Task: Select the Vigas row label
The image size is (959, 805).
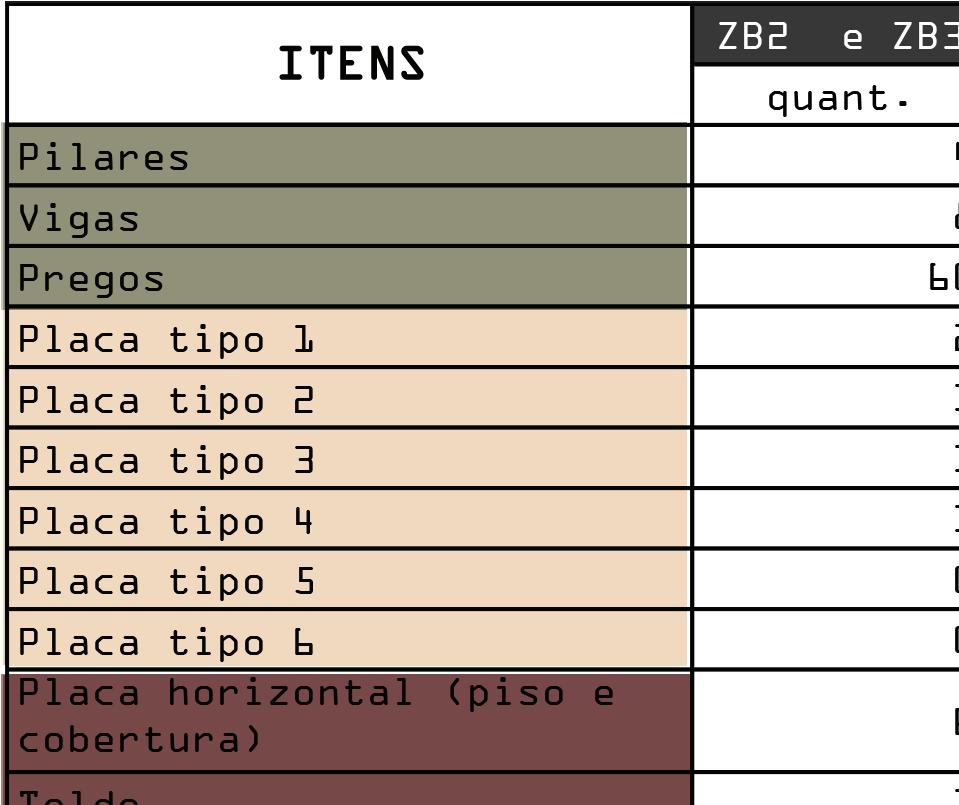Action: [x=348, y=216]
